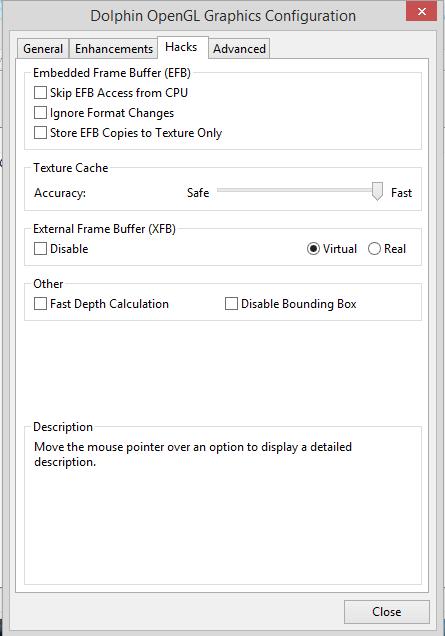
Task: Click the External Frame Buffer (XFB) heading
Action: pos(104,229)
